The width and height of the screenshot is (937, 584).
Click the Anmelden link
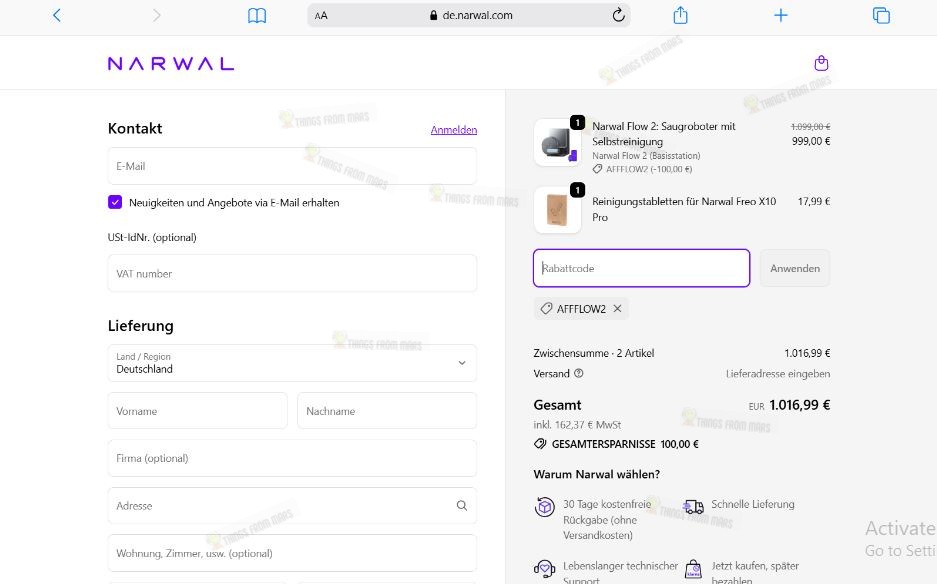pos(454,130)
